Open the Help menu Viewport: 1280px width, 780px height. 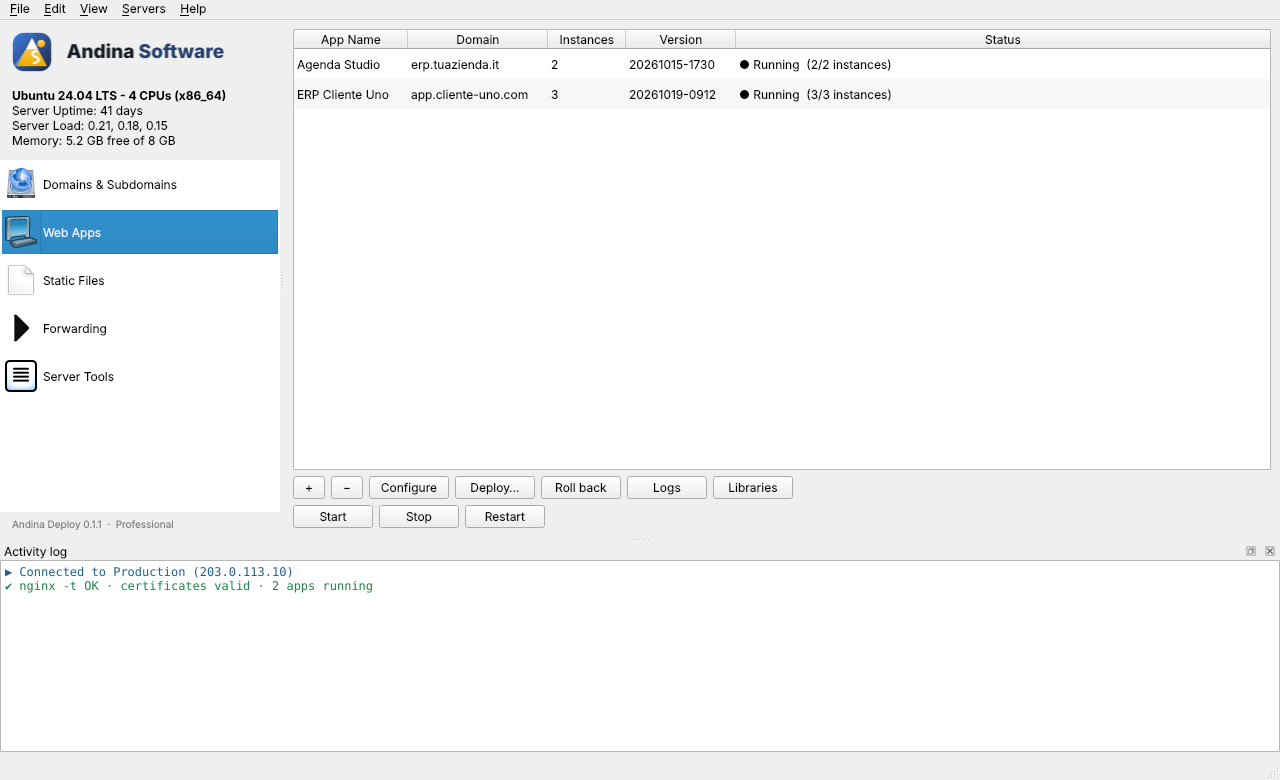pos(193,9)
